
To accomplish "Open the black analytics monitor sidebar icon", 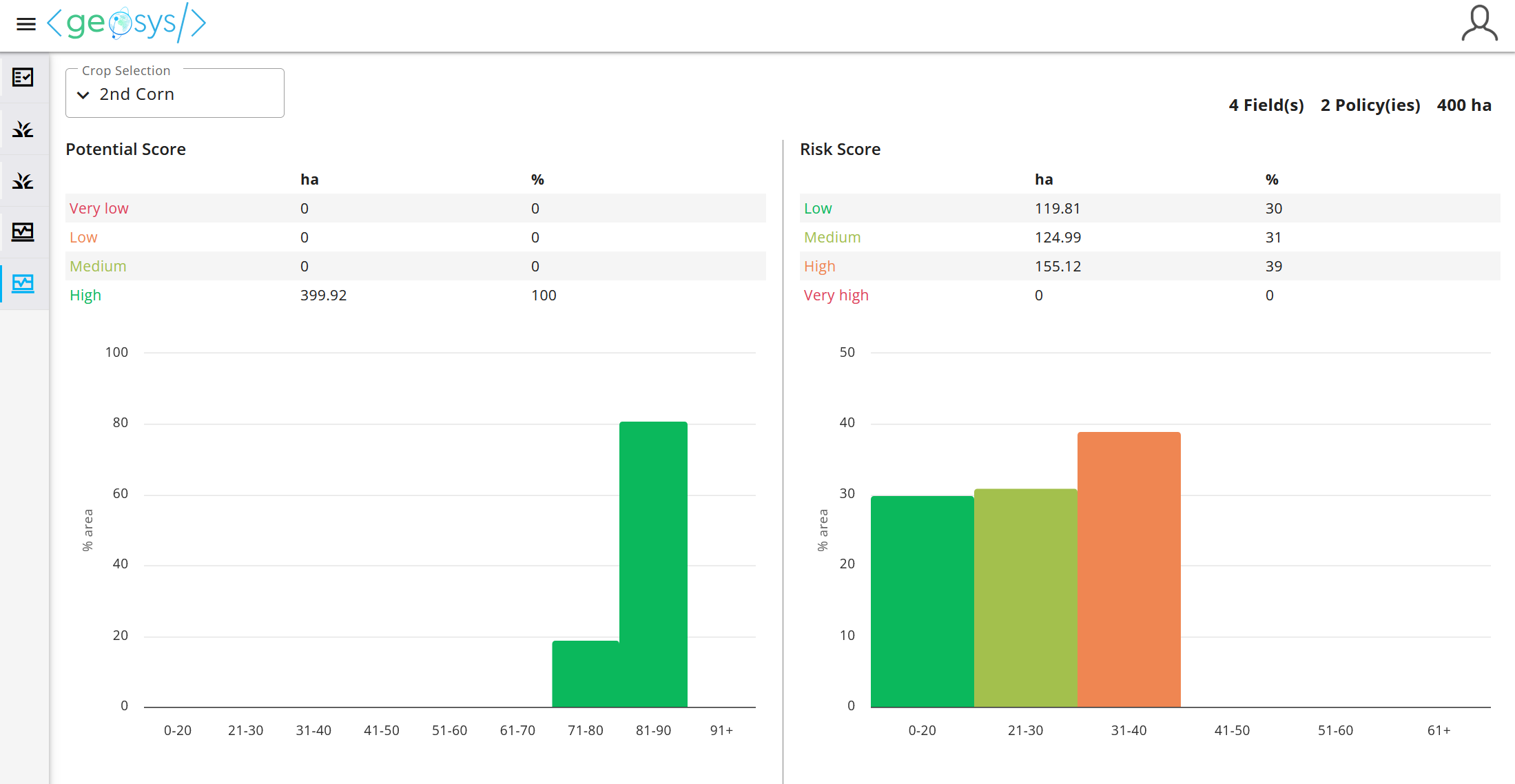I will tap(23, 232).
